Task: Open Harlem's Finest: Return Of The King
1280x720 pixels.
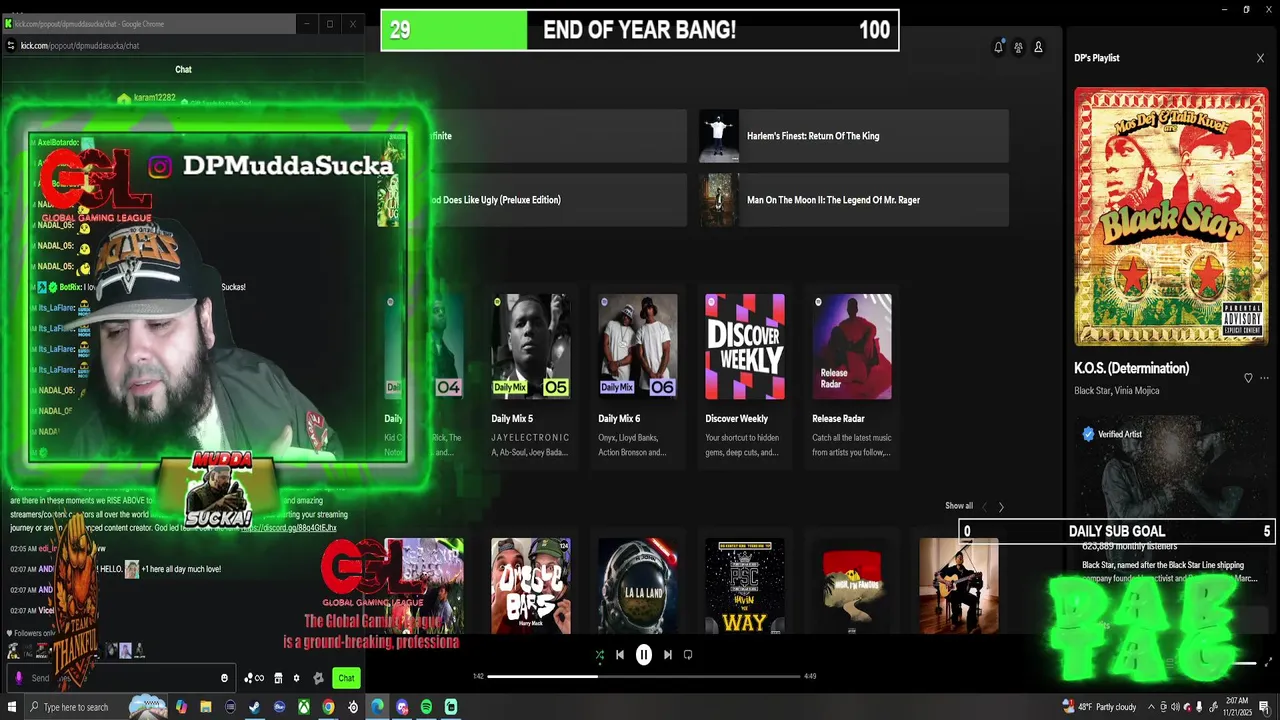Action: pos(854,136)
